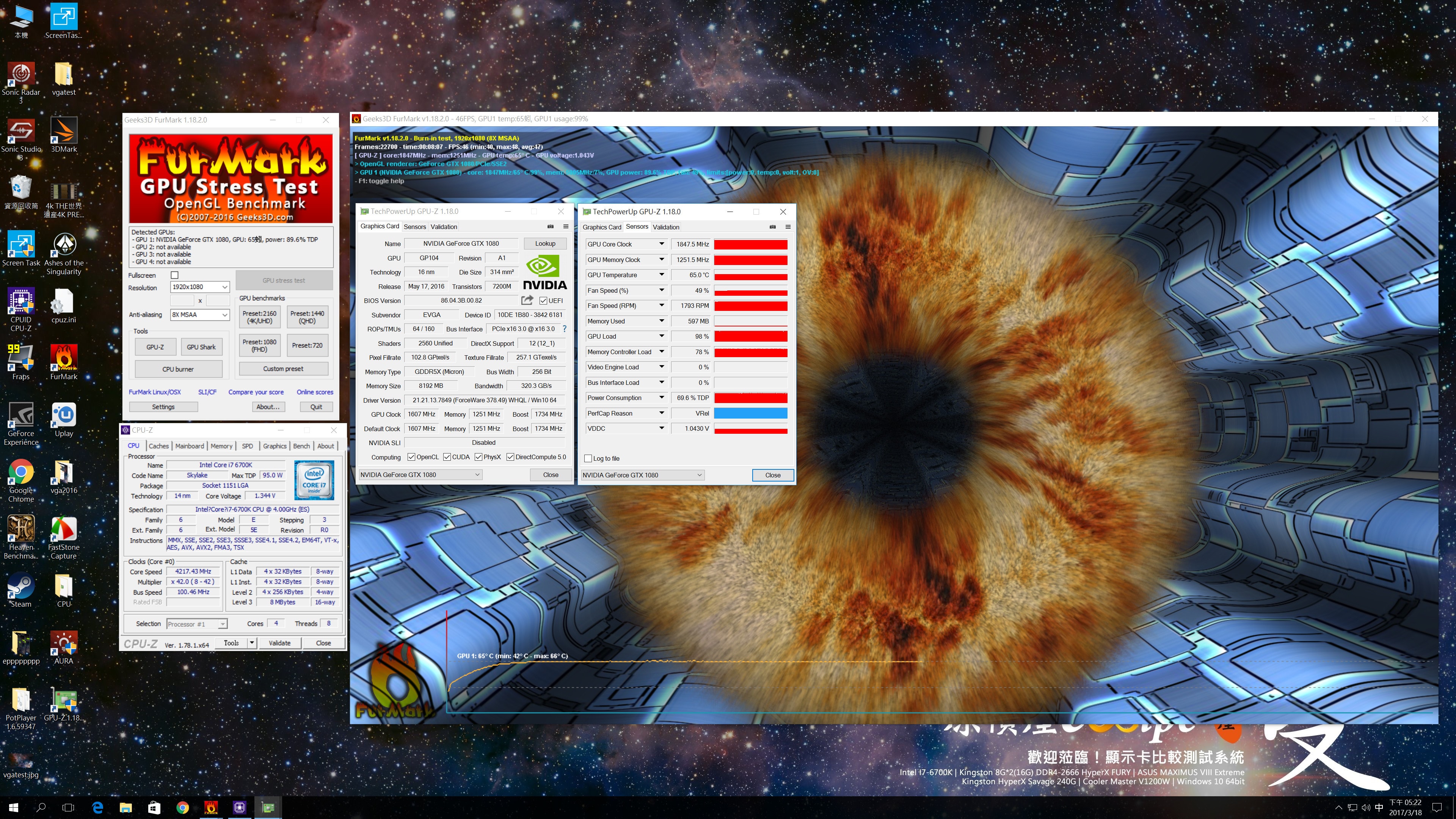Open the Uplay desktop icon
Viewport: 1456px width, 819px height.
click(64, 419)
